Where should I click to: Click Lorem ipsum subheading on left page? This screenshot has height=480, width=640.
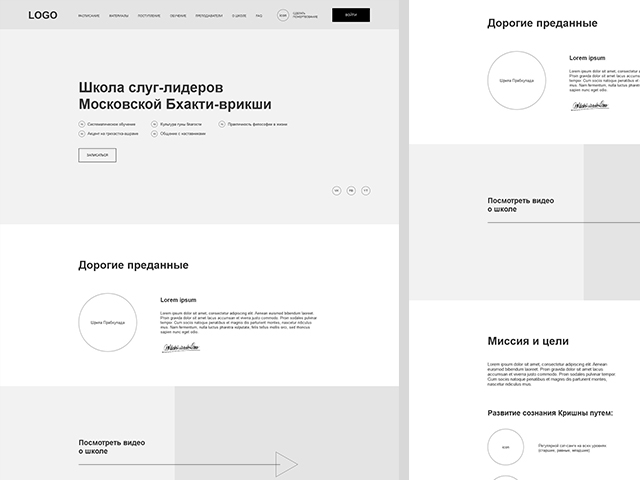[x=178, y=300]
